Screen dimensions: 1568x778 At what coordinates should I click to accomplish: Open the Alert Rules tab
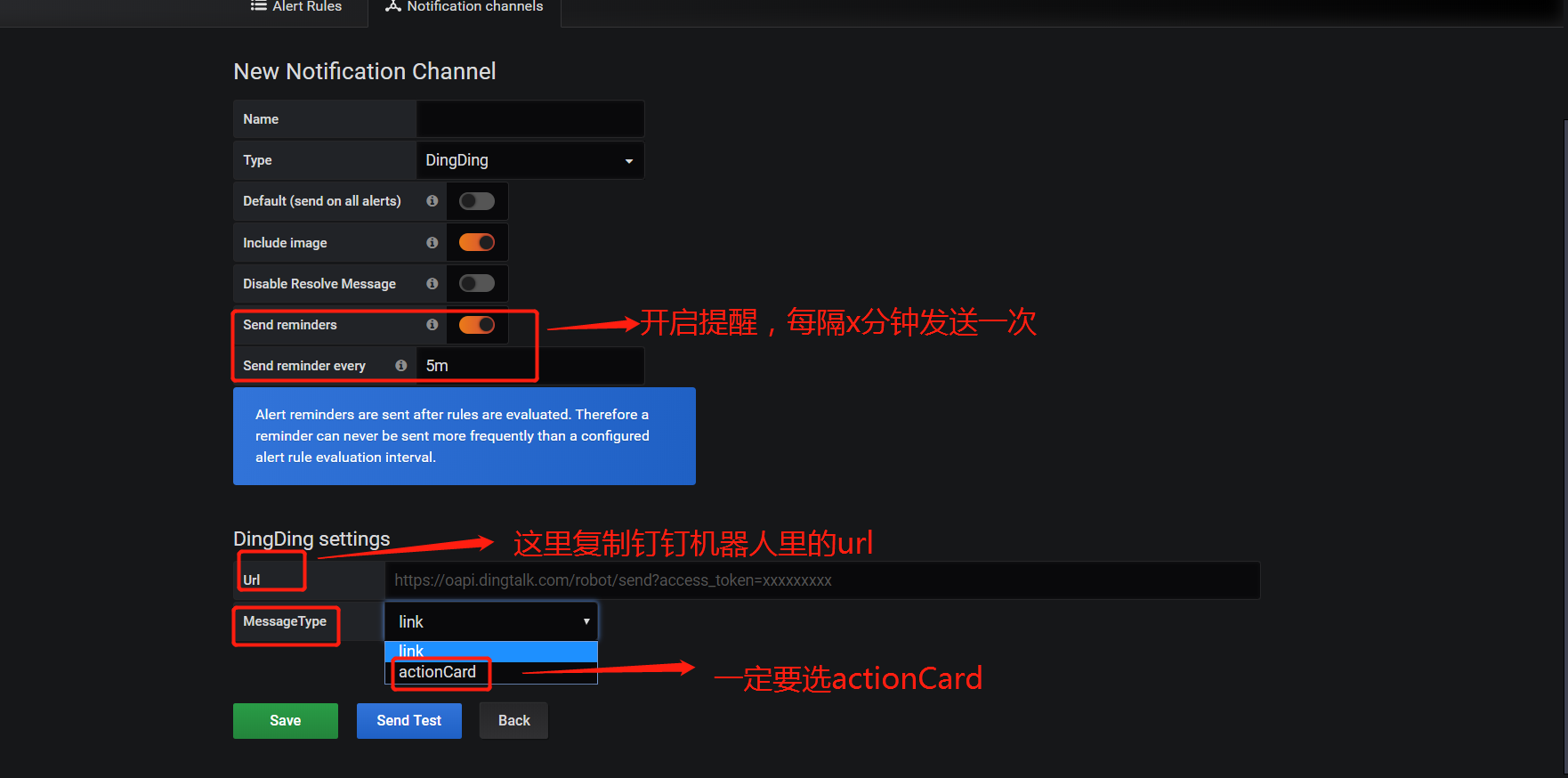pyautogui.click(x=296, y=7)
